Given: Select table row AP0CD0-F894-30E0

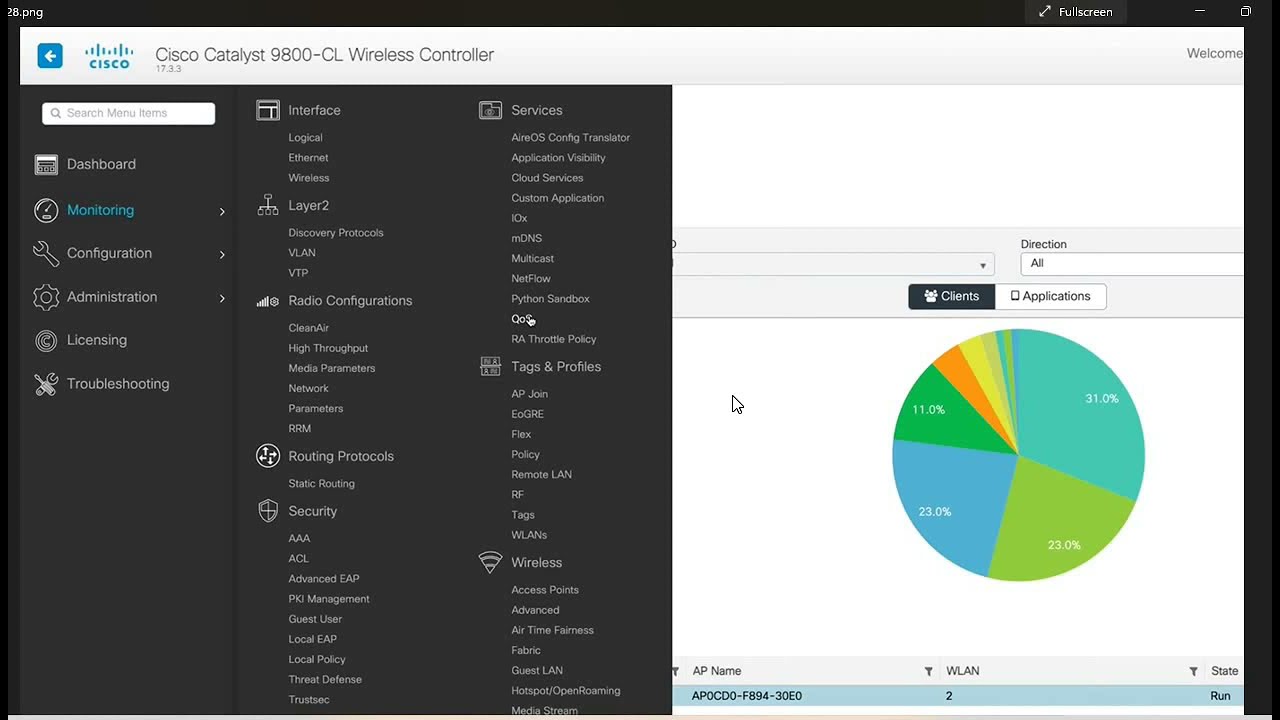Looking at the screenshot, I should [958, 696].
